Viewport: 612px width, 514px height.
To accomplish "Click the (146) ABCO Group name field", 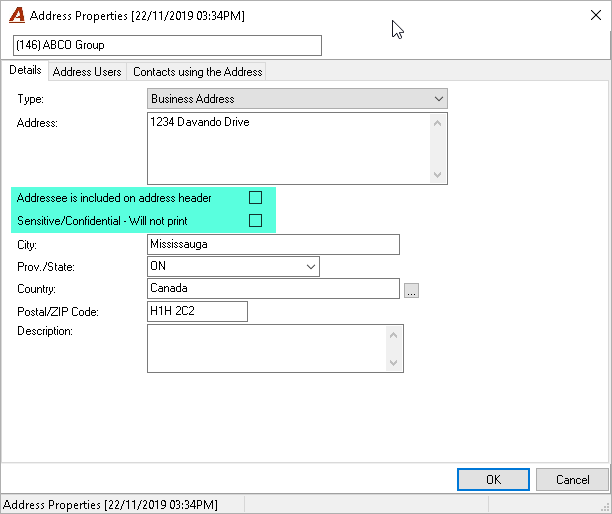I will click(167, 45).
